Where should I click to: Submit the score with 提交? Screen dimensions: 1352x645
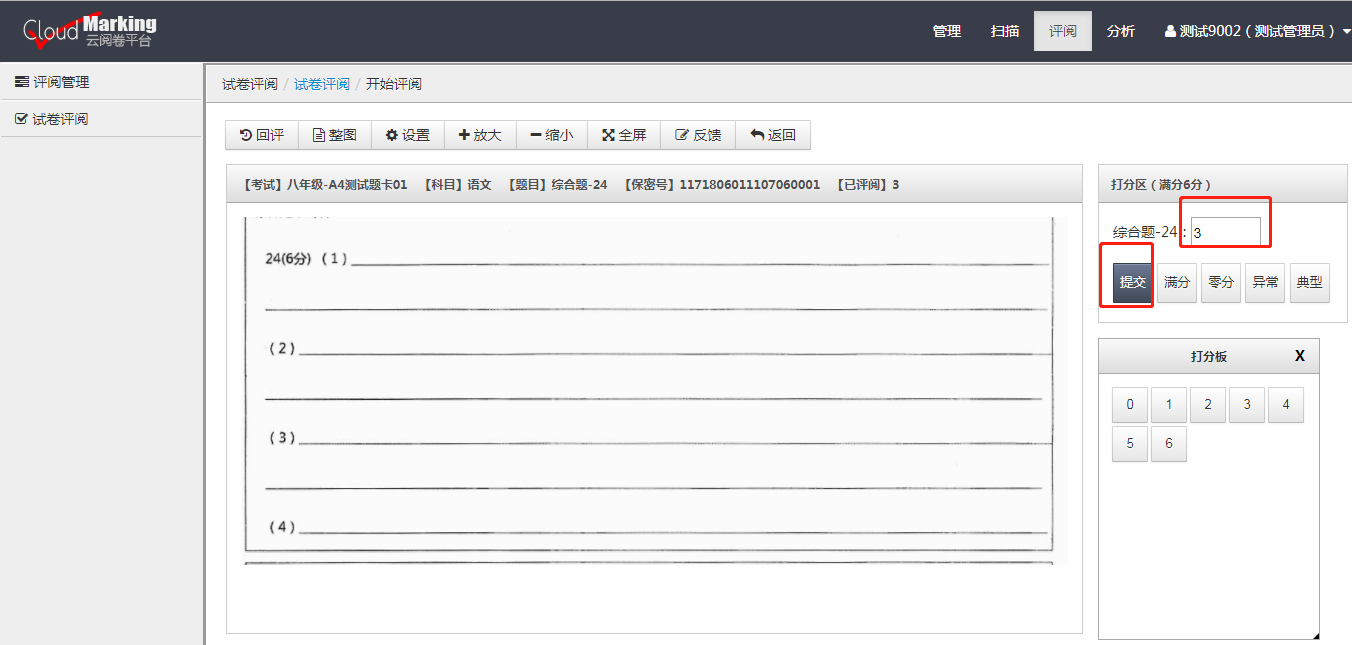pos(1131,282)
